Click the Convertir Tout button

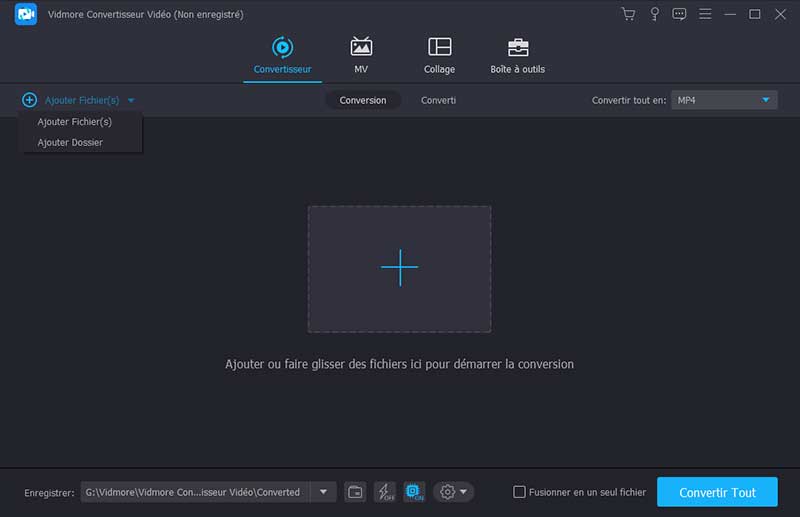tap(717, 492)
